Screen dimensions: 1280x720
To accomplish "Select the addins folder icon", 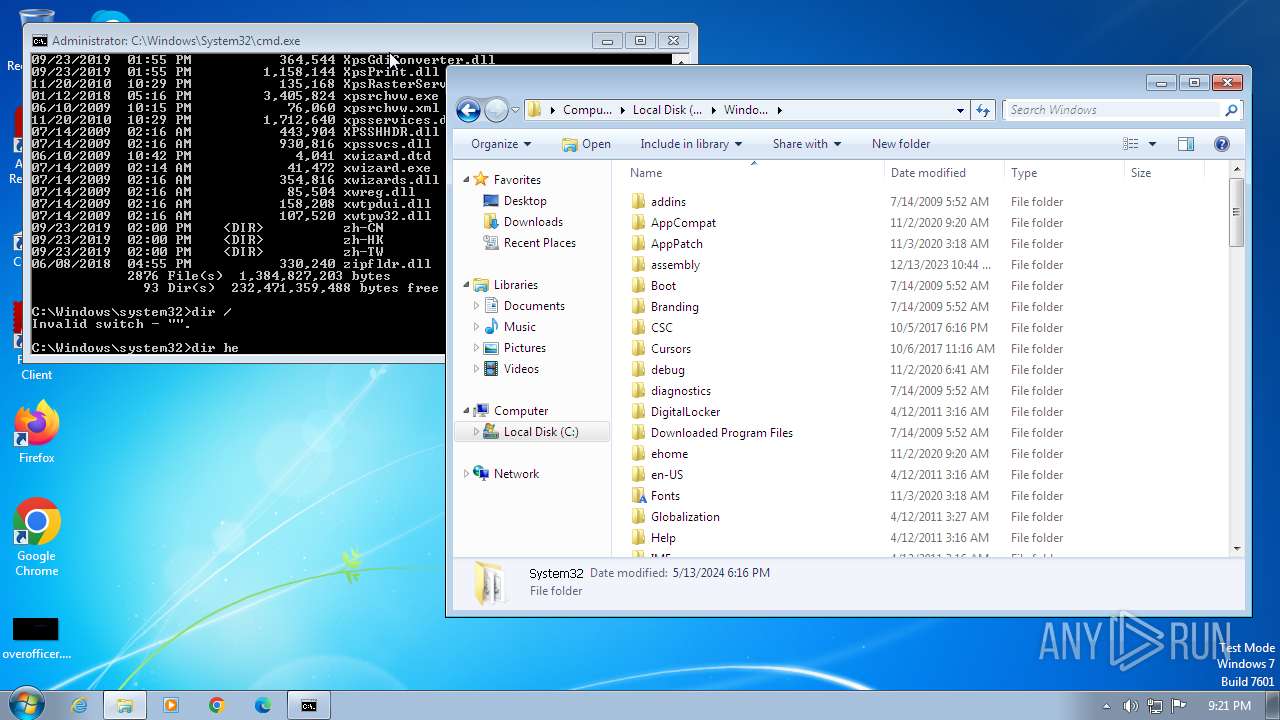I will [x=639, y=202].
